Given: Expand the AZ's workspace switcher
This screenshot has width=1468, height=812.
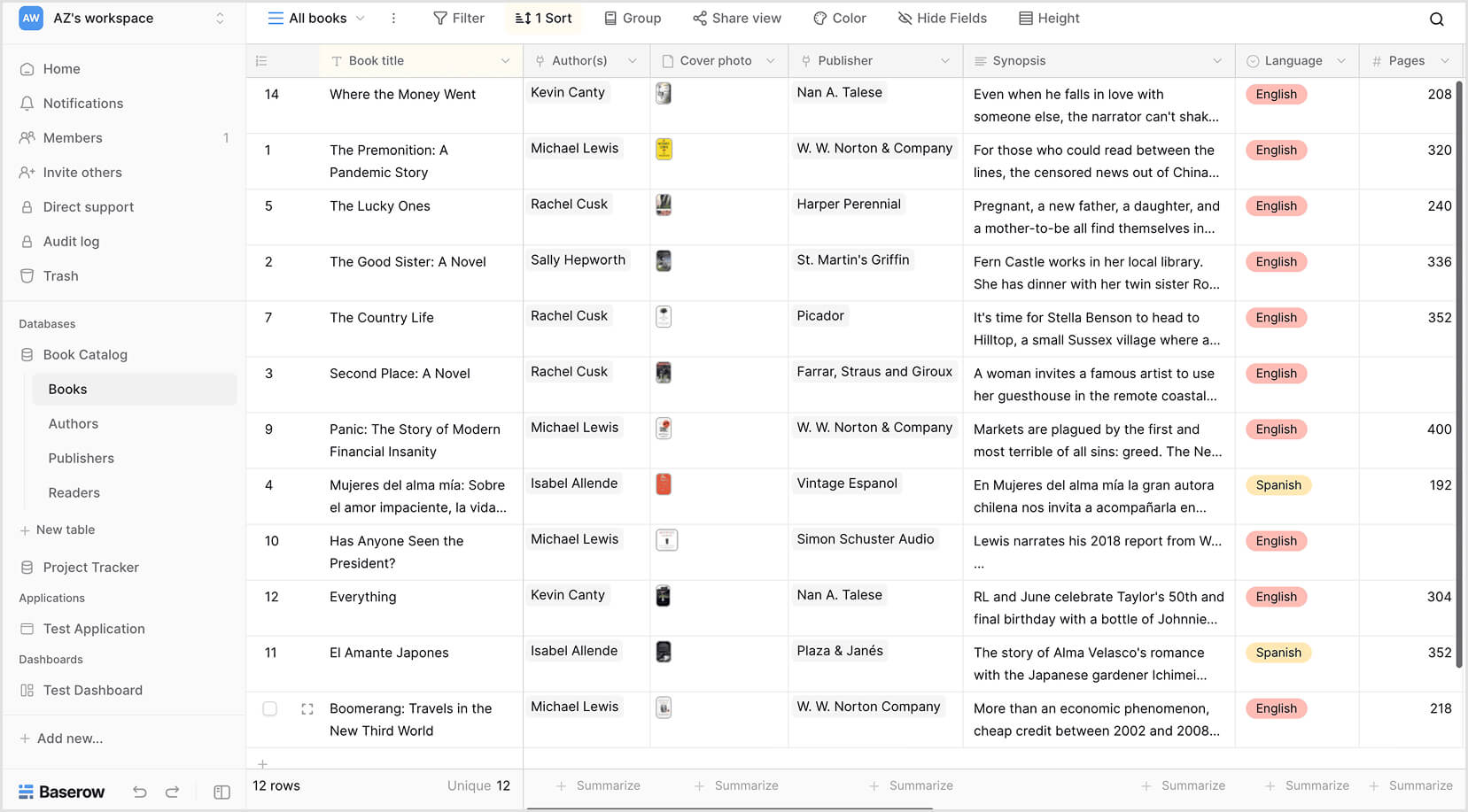Looking at the screenshot, I should click(220, 19).
